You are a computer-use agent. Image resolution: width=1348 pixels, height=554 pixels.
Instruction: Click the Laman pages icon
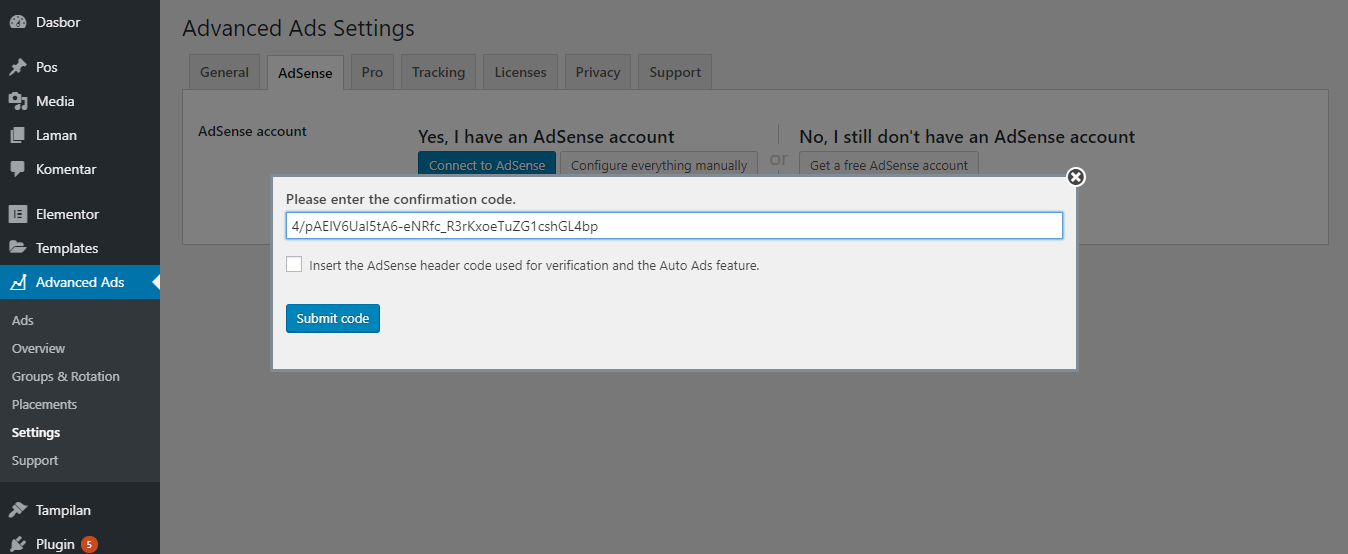(18, 135)
